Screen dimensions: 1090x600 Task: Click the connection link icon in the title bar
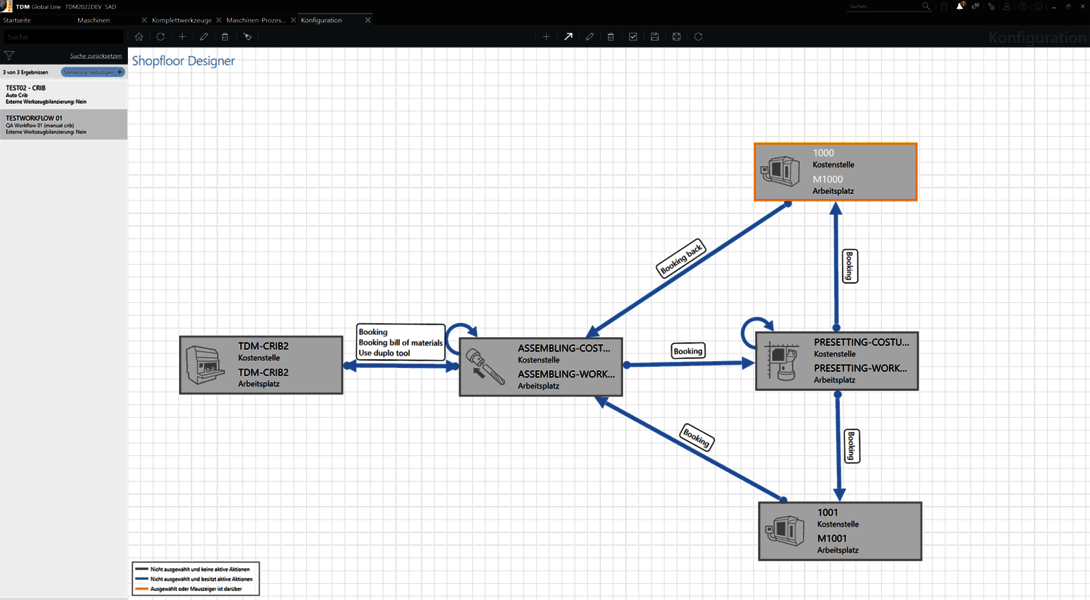coord(991,6)
